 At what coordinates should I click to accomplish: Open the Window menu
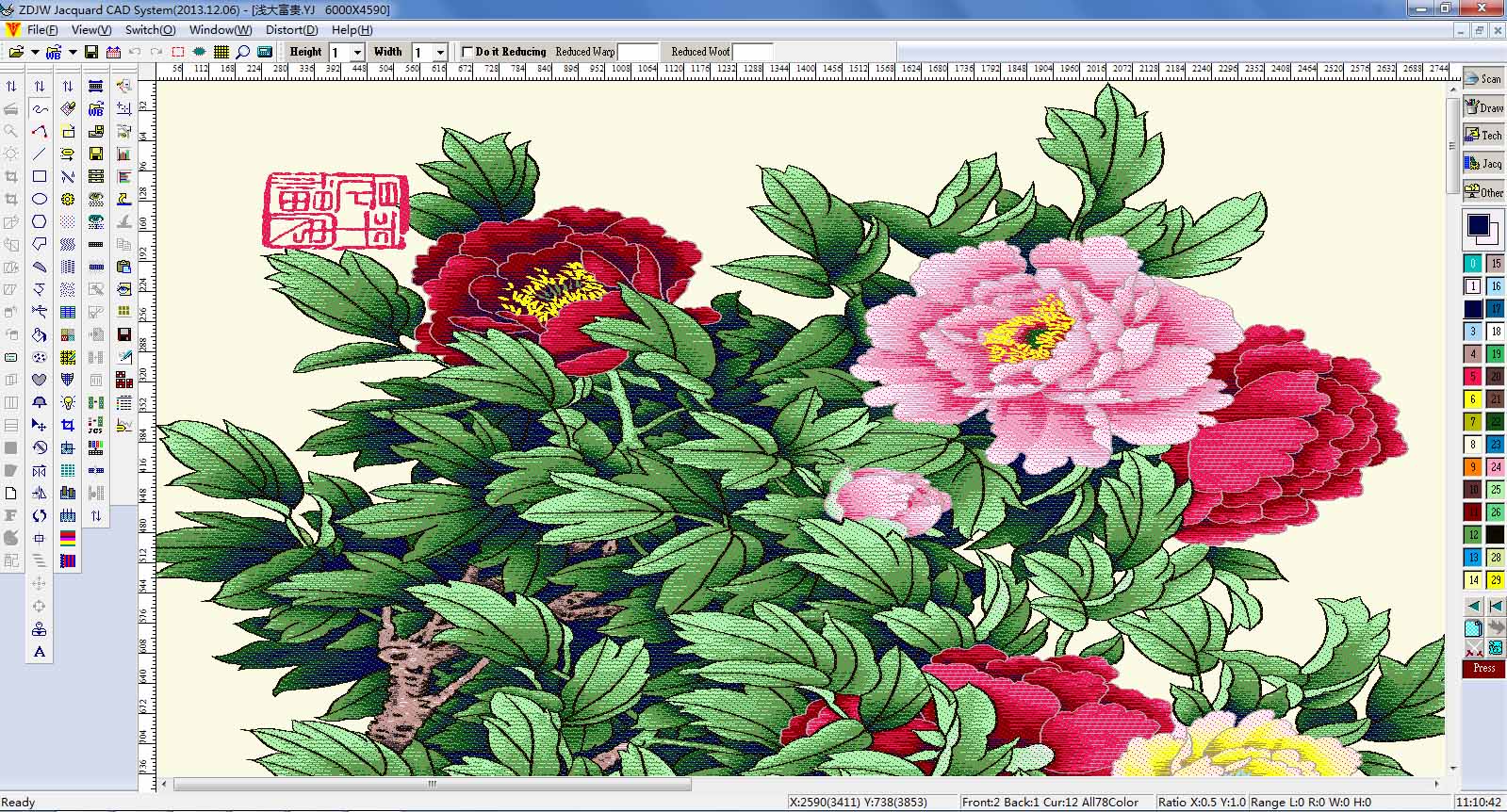[x=221, y=30]
